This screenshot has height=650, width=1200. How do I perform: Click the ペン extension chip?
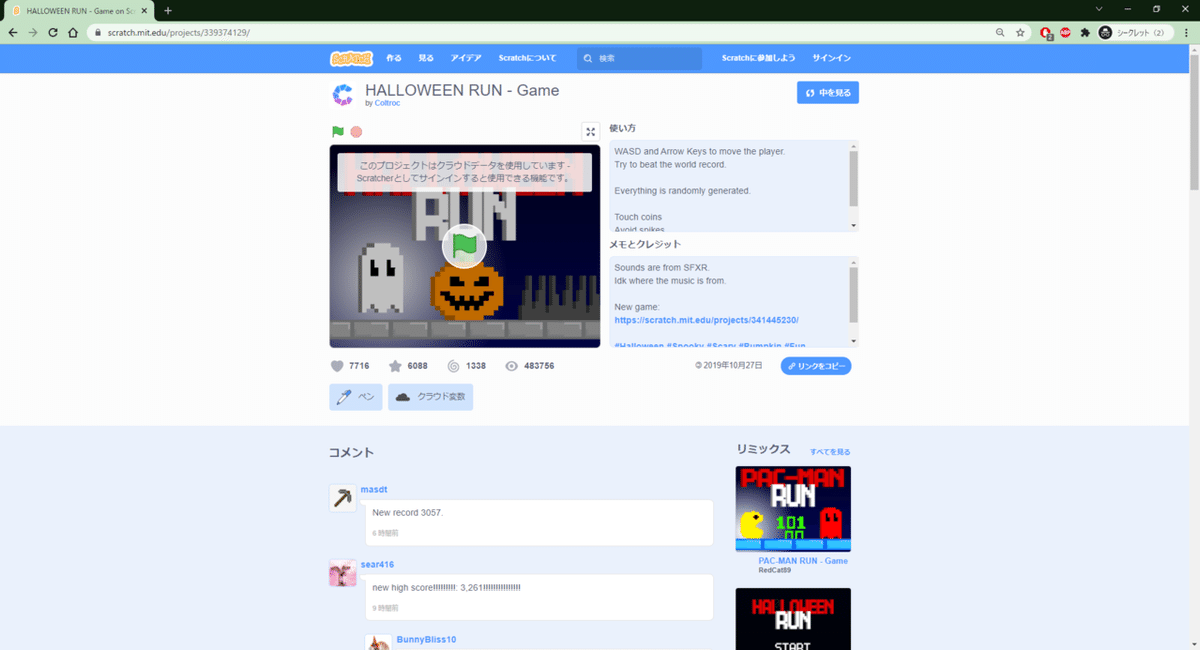pos(356,397)
